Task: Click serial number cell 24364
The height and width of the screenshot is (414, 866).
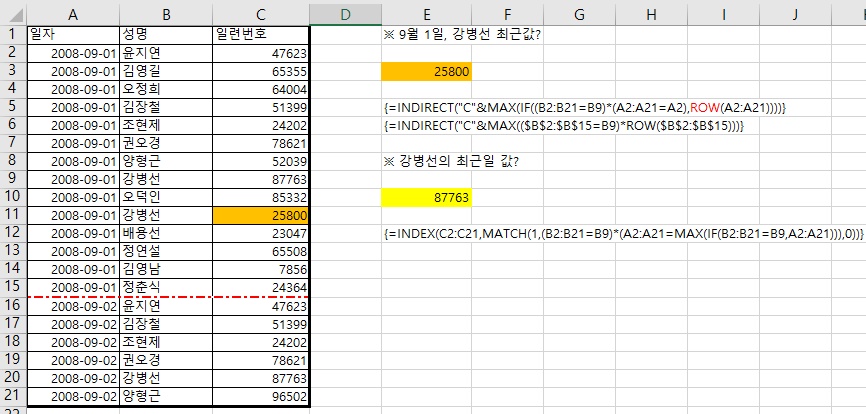Action: pos(261,287)
